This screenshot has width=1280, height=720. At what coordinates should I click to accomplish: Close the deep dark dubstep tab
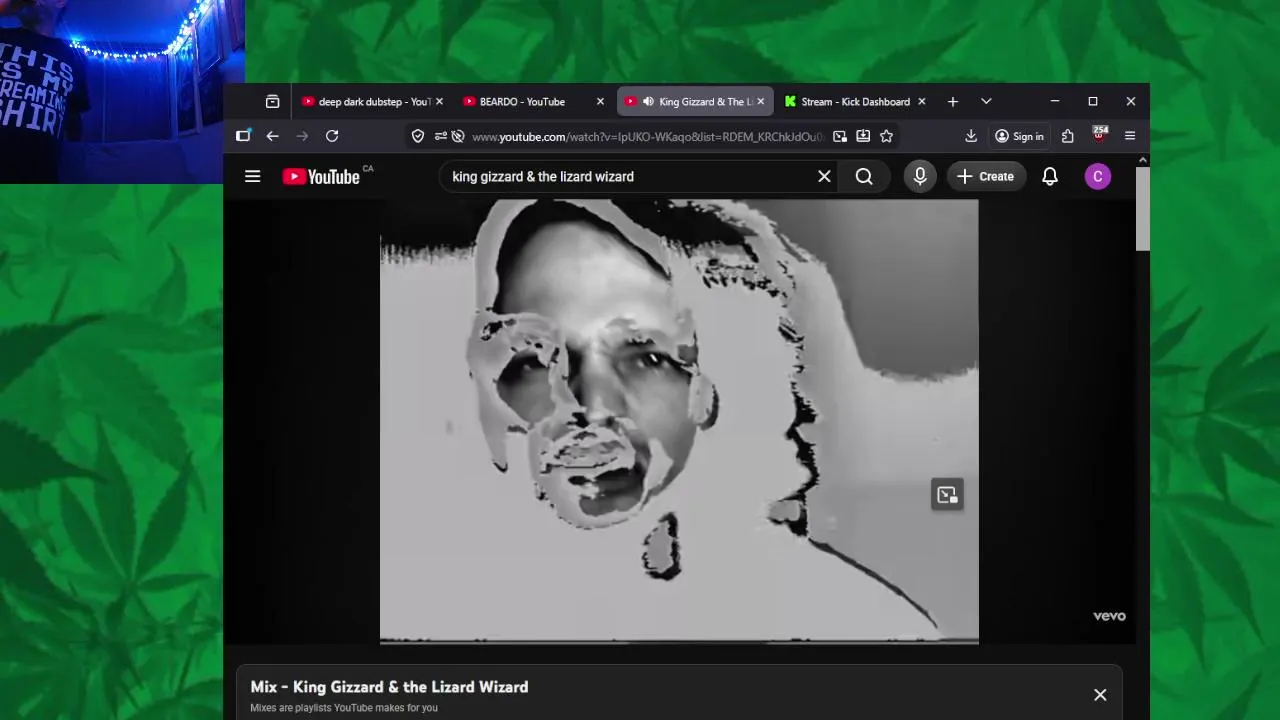tap(439, 101)
